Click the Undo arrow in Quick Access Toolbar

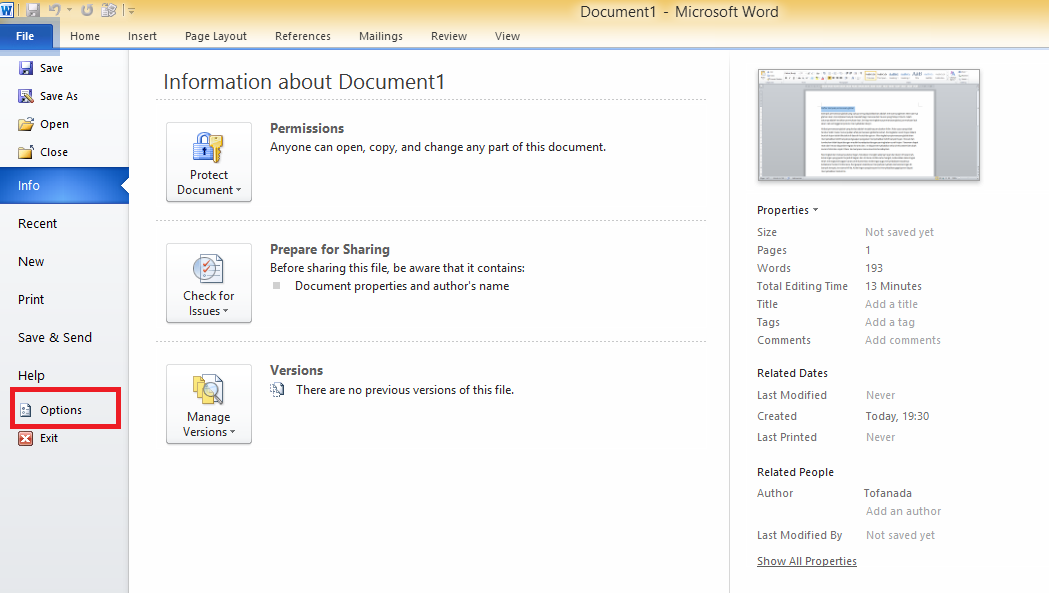[x=54, y=11]
